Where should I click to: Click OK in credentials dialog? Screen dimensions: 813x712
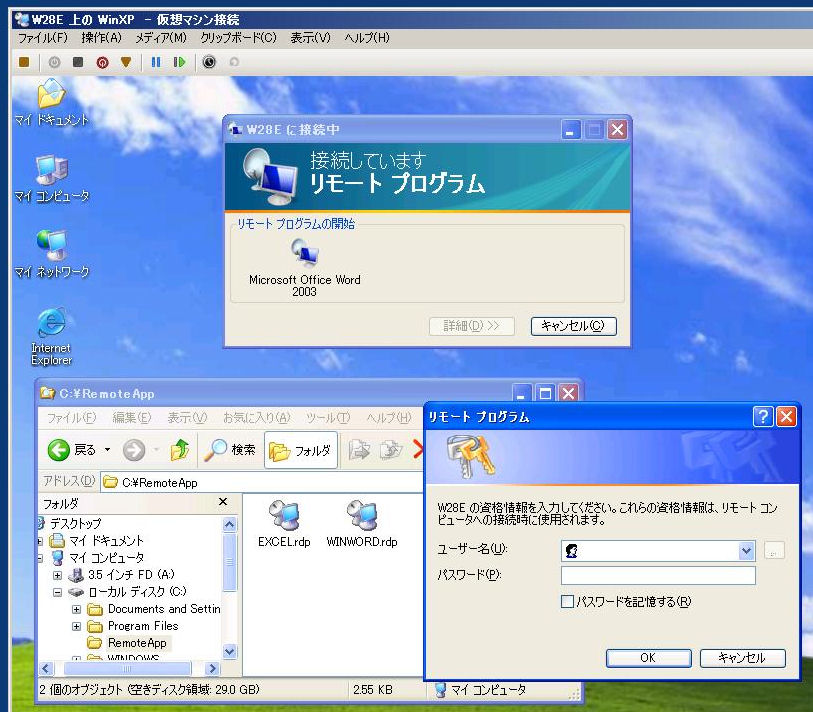(648, 658)
